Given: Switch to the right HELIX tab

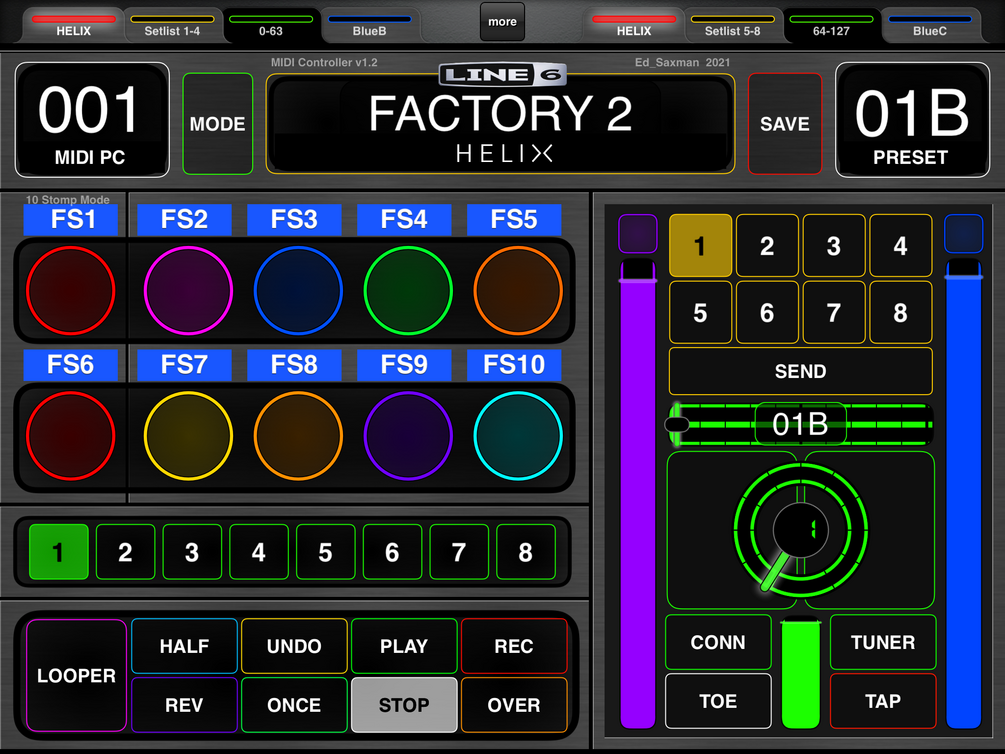Looking at the screenshot, I should (634, 26).
